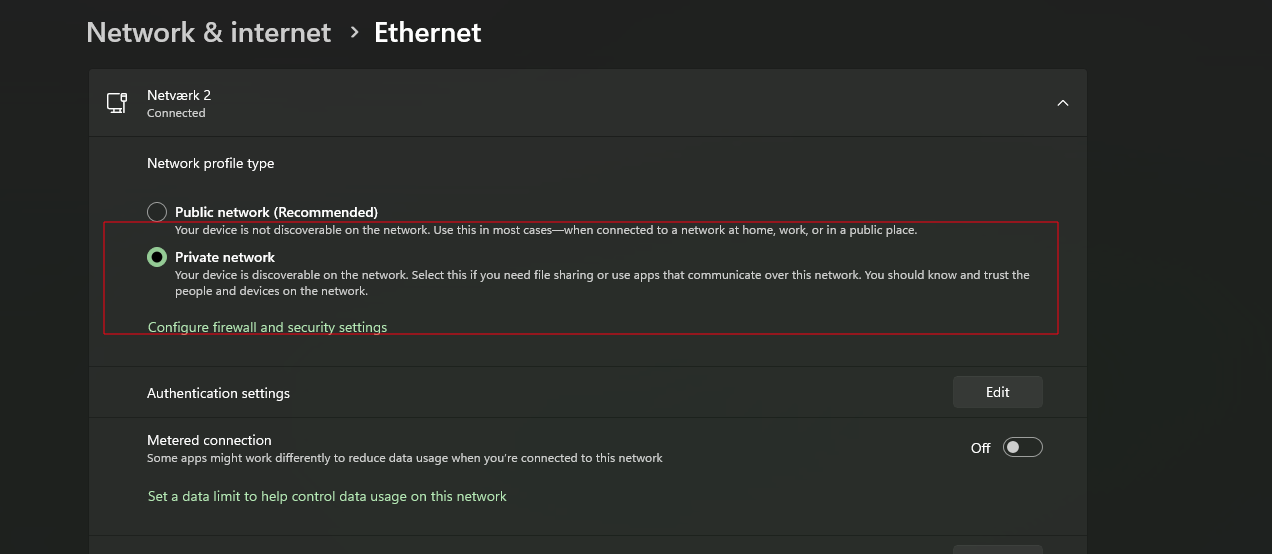Select the Private network radio button
The width and height of the screenshot is (1272, 554).
click(157, 257)
